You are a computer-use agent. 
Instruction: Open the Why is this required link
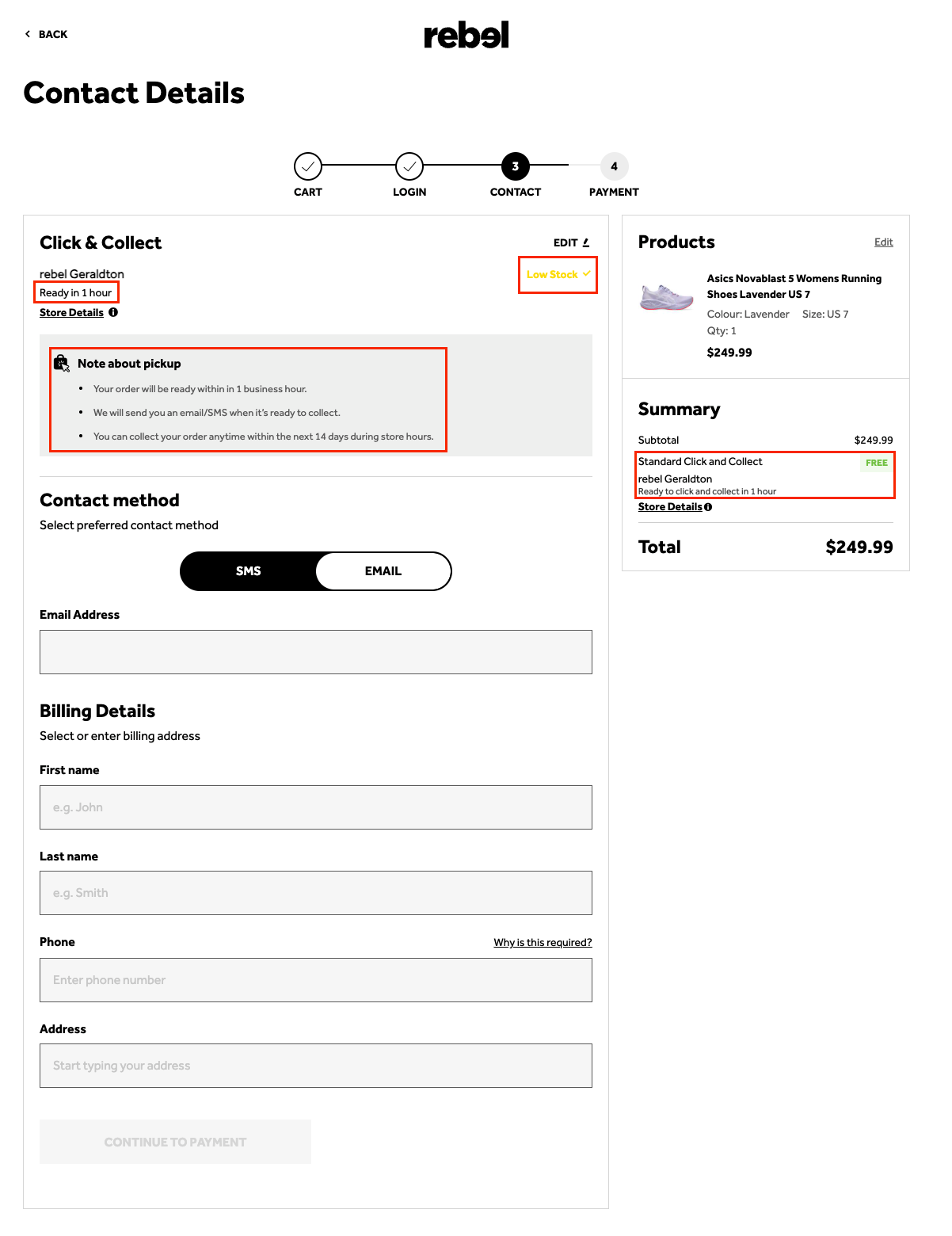tap(543, 942)
